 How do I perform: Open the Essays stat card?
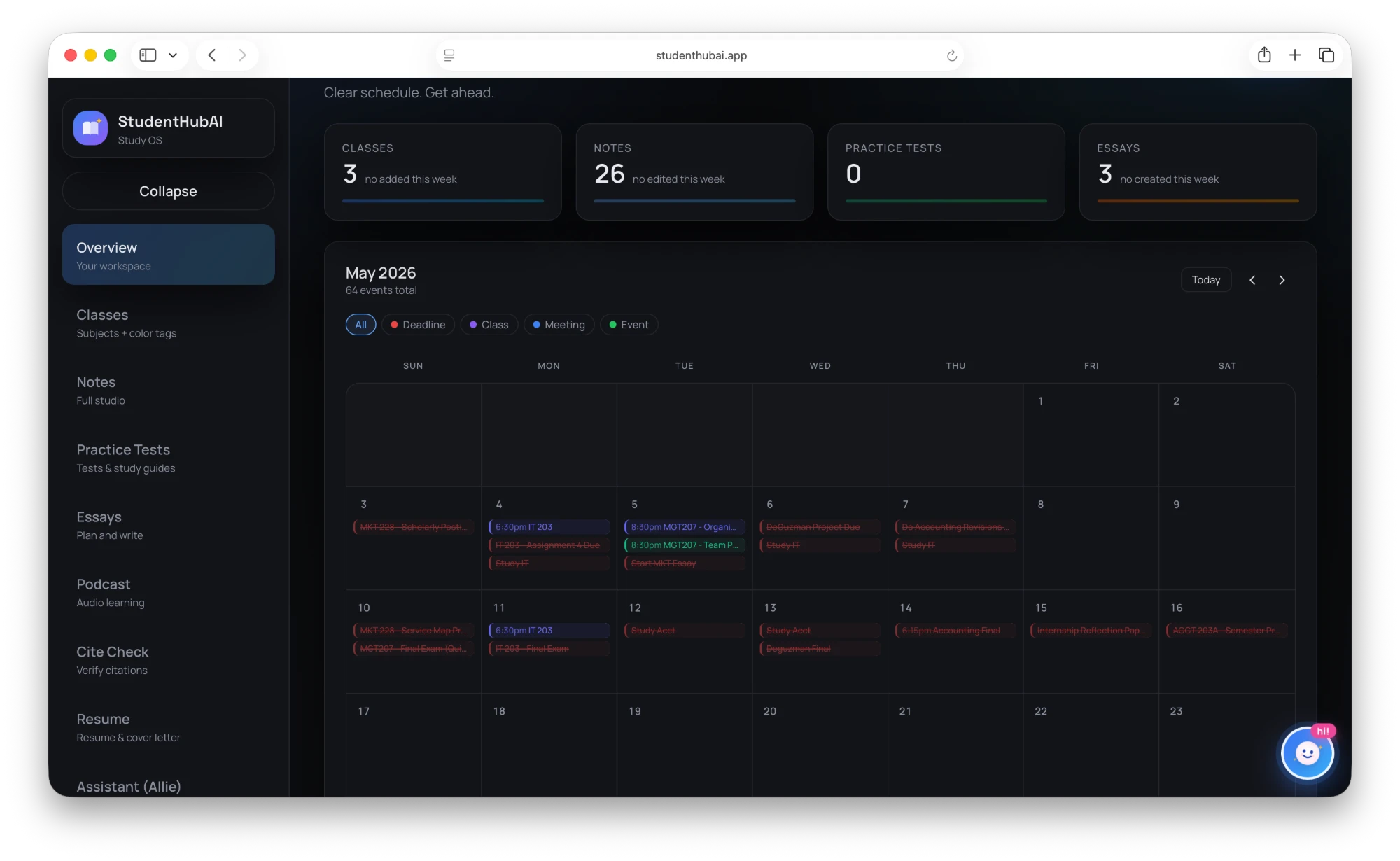pyautogui.click(x=1198, y=172)
